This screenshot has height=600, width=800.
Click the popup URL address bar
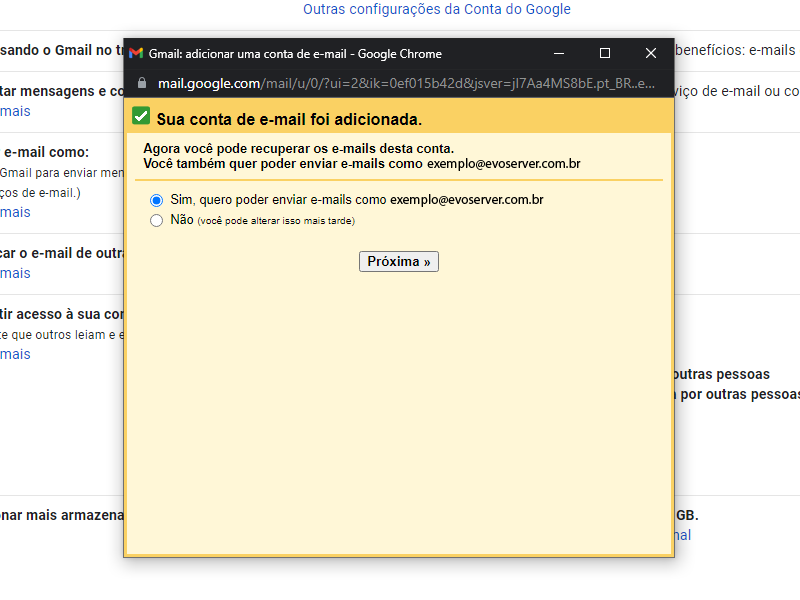point(406,83)
